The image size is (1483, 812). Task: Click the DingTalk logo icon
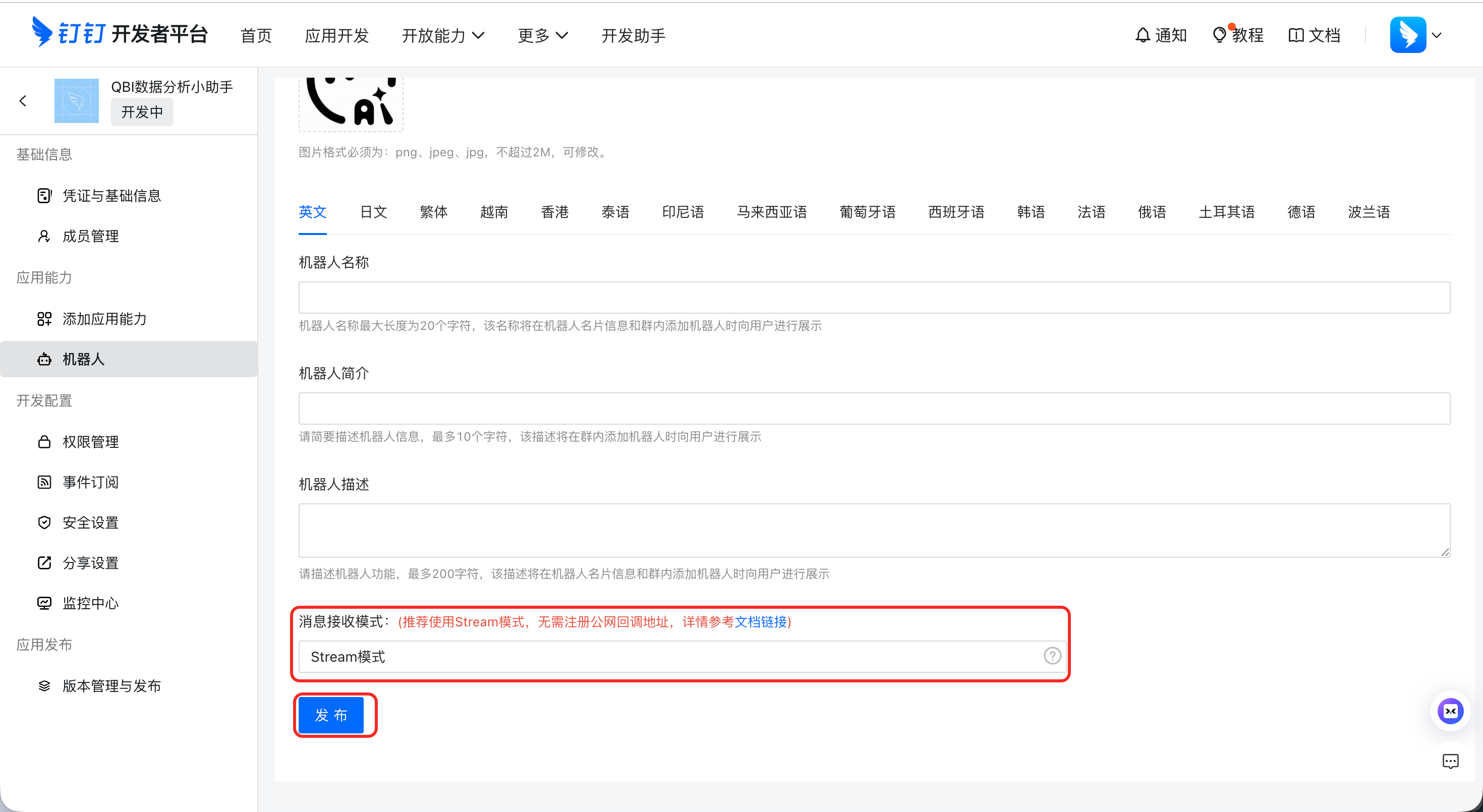click(x=42, y=32)
